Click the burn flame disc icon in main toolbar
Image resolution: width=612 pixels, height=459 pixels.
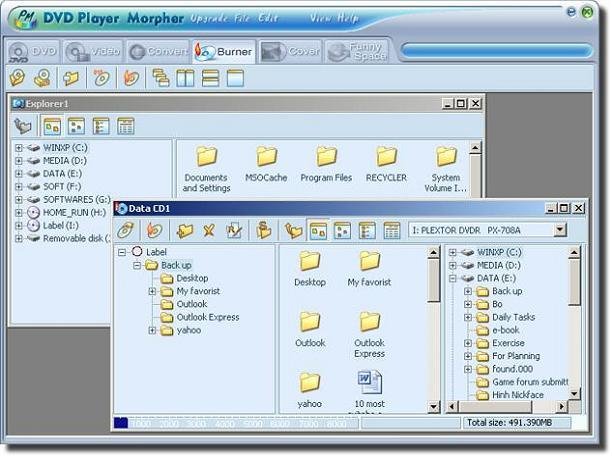[x=131, y=77]
